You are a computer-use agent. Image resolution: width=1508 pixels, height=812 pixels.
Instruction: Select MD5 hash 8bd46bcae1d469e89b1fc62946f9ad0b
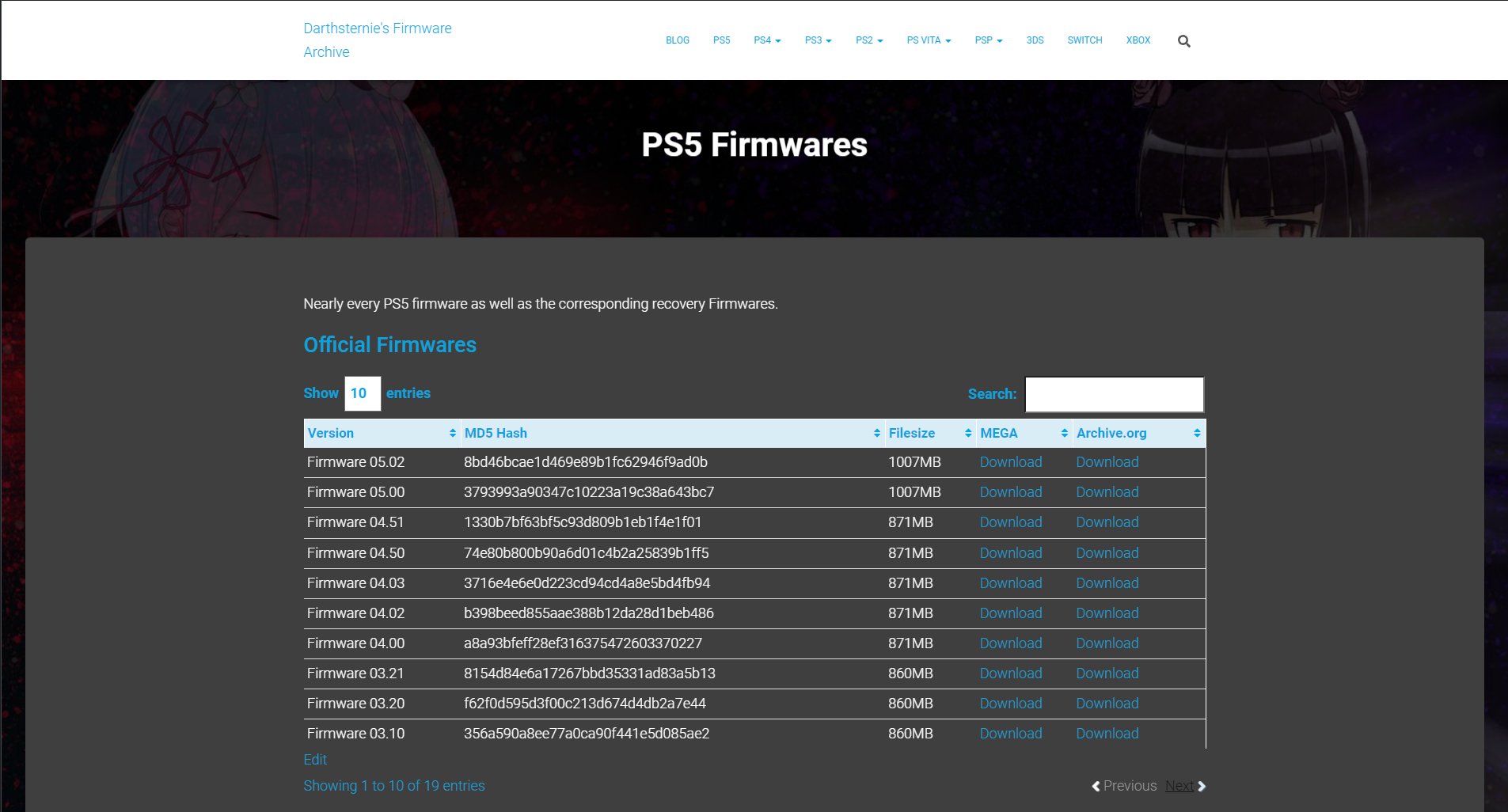pos(586,462)
